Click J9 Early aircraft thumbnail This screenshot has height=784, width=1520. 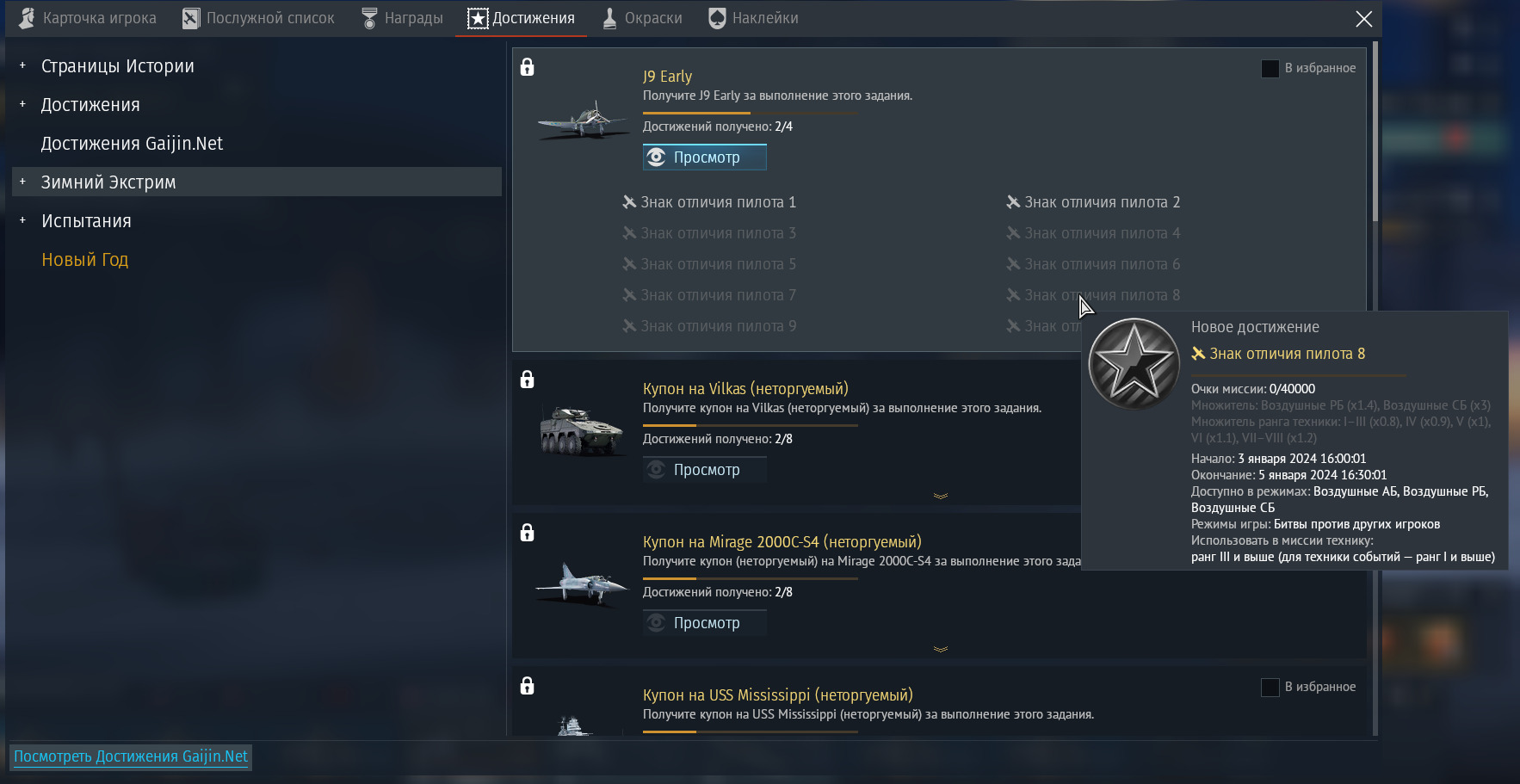(582, 120)
